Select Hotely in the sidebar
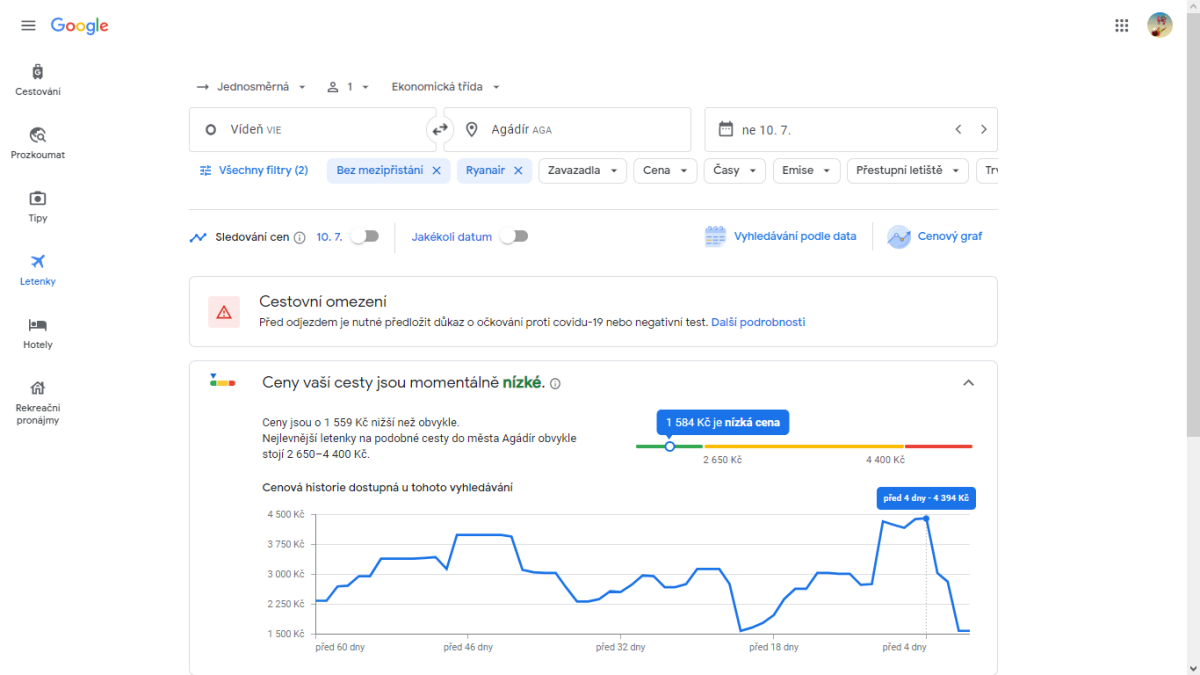Image resolution: width=1200 pixels, height=675 pixels. 38,333
